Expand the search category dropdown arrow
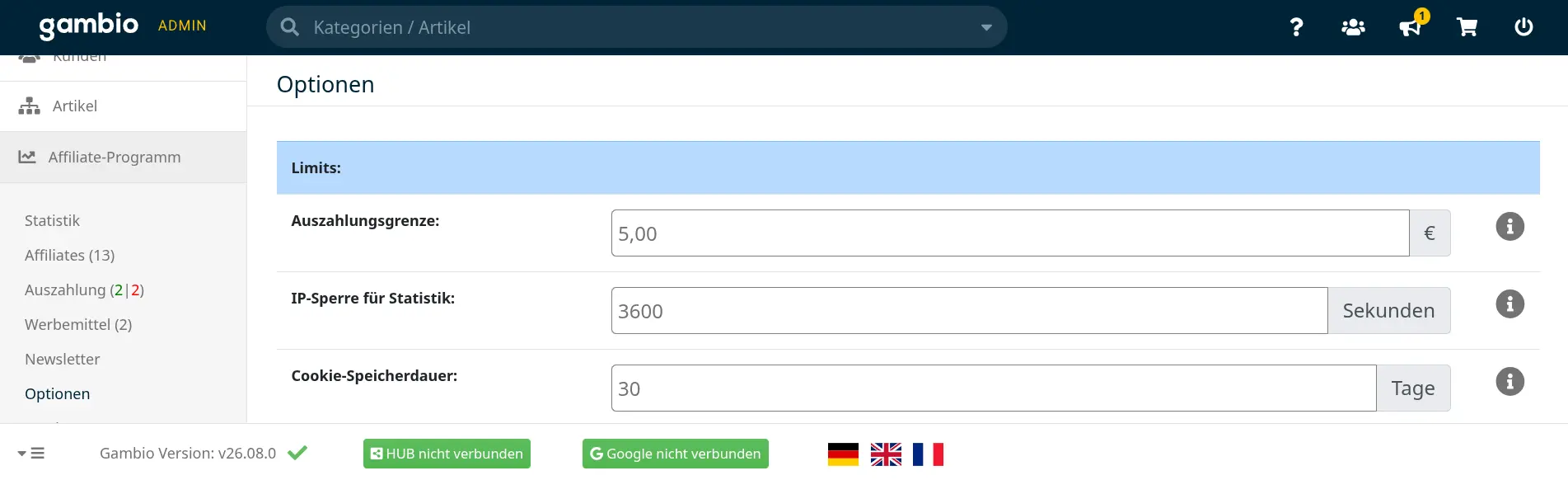 click(x=985, y=27)
